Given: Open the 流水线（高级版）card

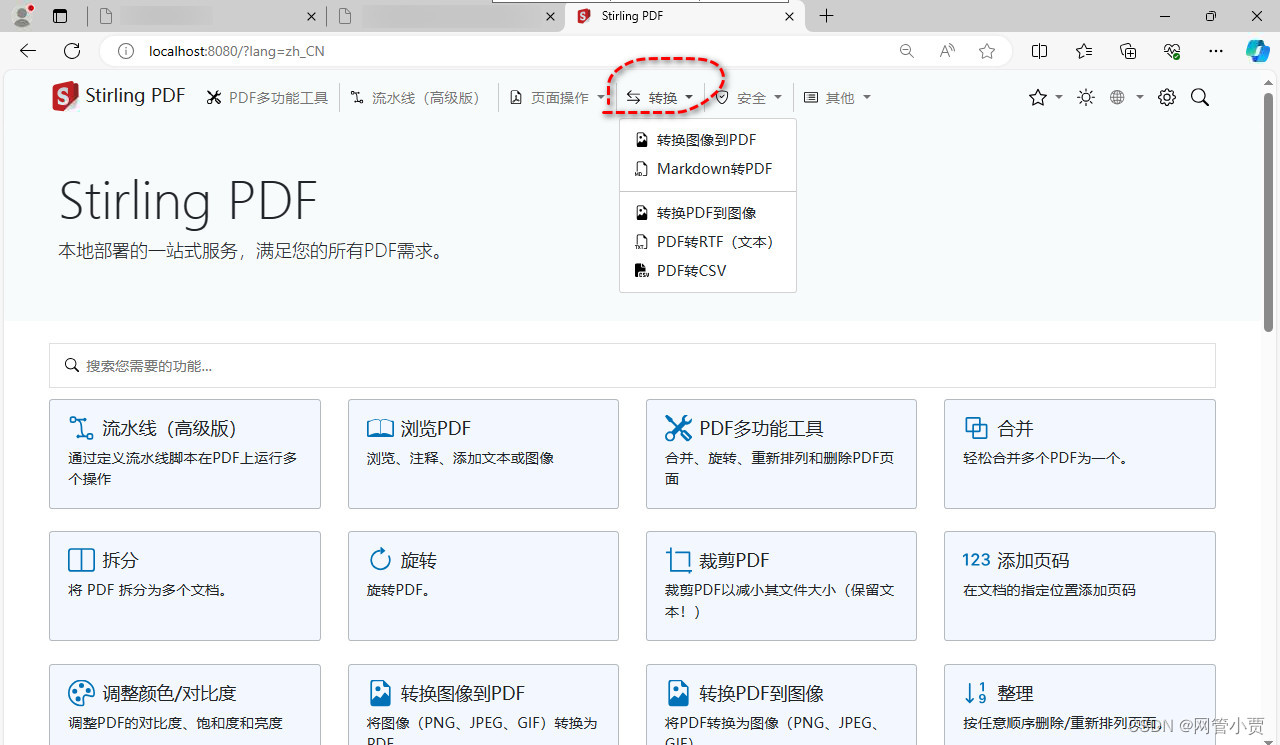Looking at the screenshot, I should coord(185,454).
